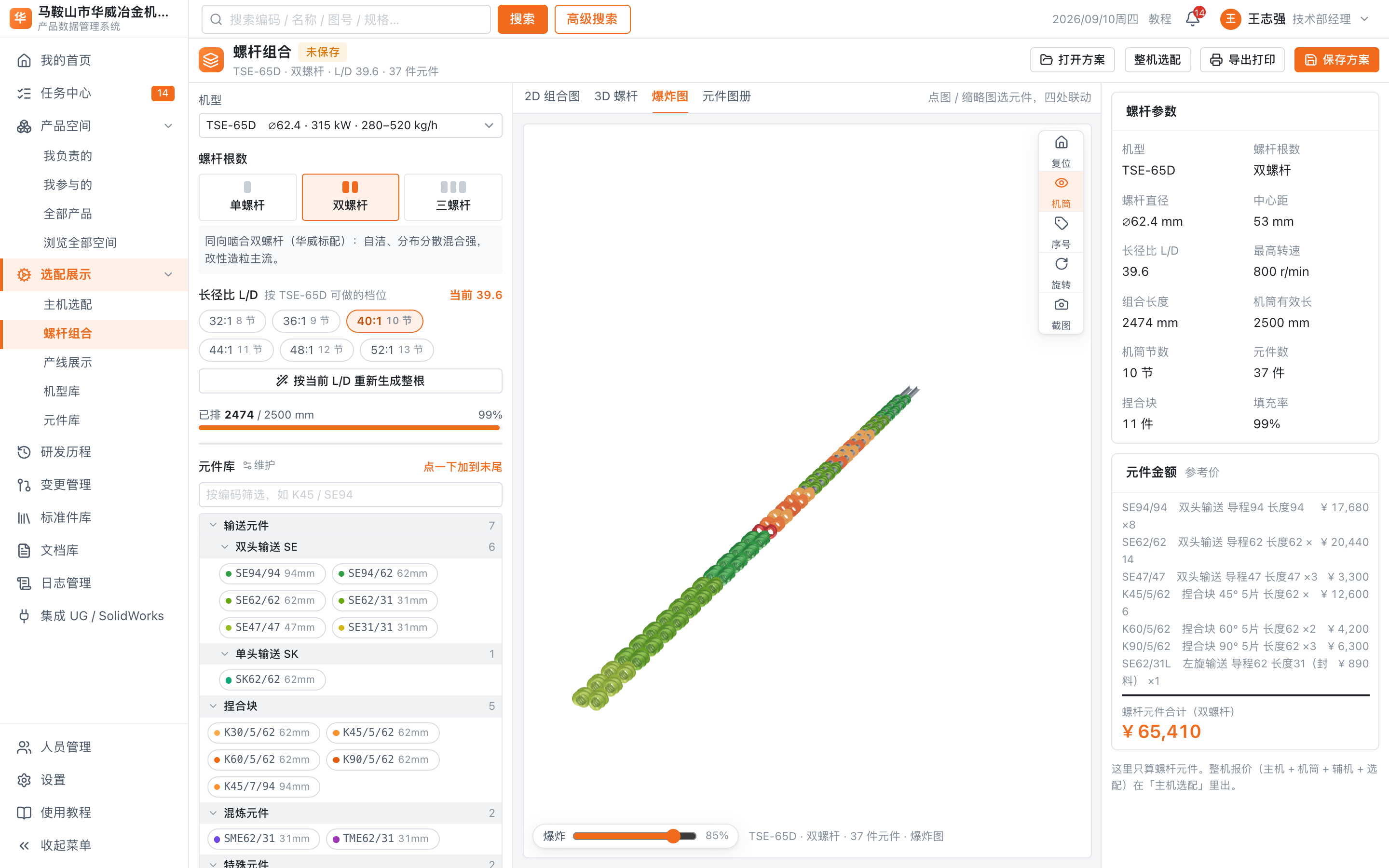The image size is (1389, 868).
Task: Open 使用教程 guide item
Action: 94,813
